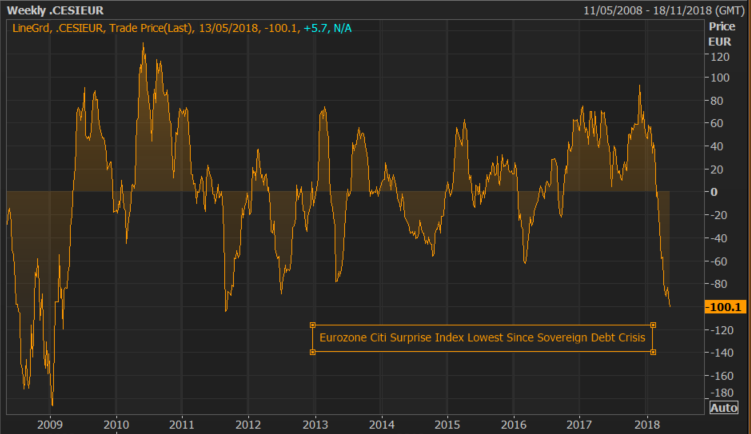Viewport: 751px width, 434px height.
Task: Click the -120 y-axis label
Action: [x=721, y=330]
